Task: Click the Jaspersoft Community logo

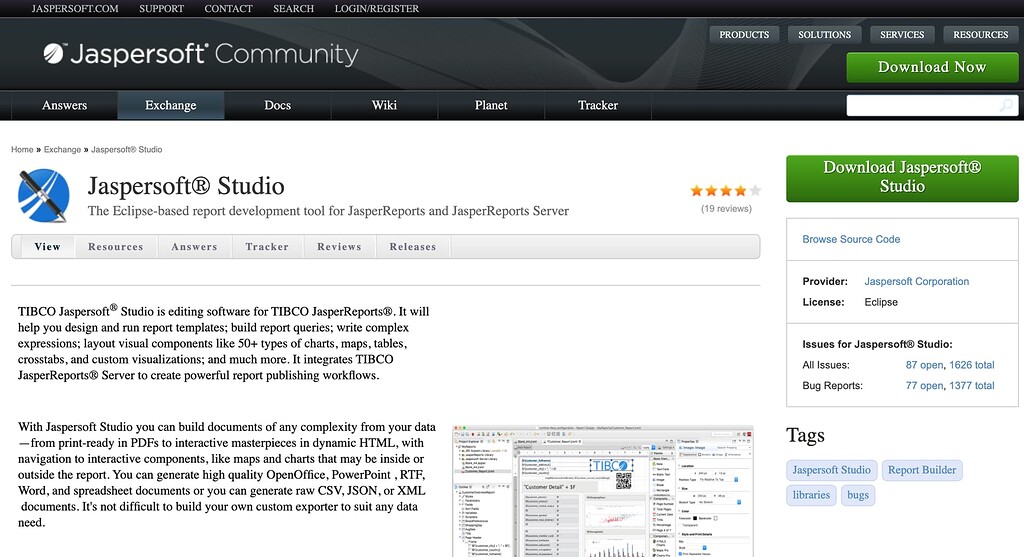Action: point(201,54)
